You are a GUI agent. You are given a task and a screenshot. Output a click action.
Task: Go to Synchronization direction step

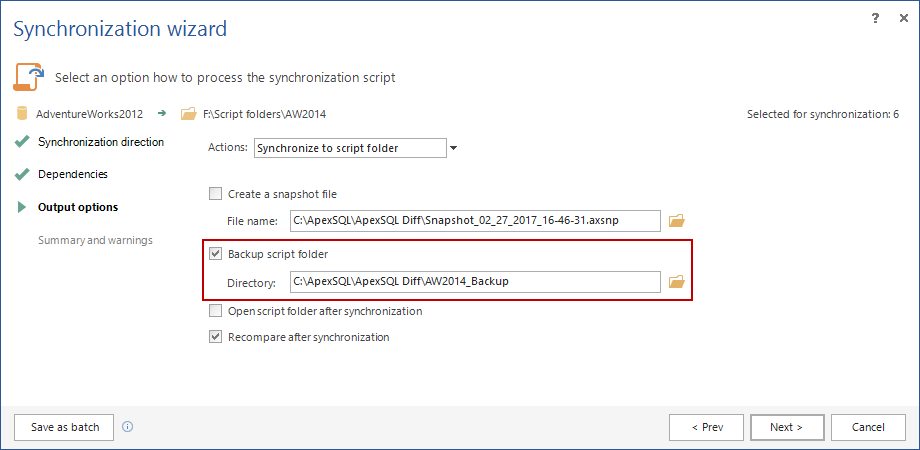click(100, 142)
